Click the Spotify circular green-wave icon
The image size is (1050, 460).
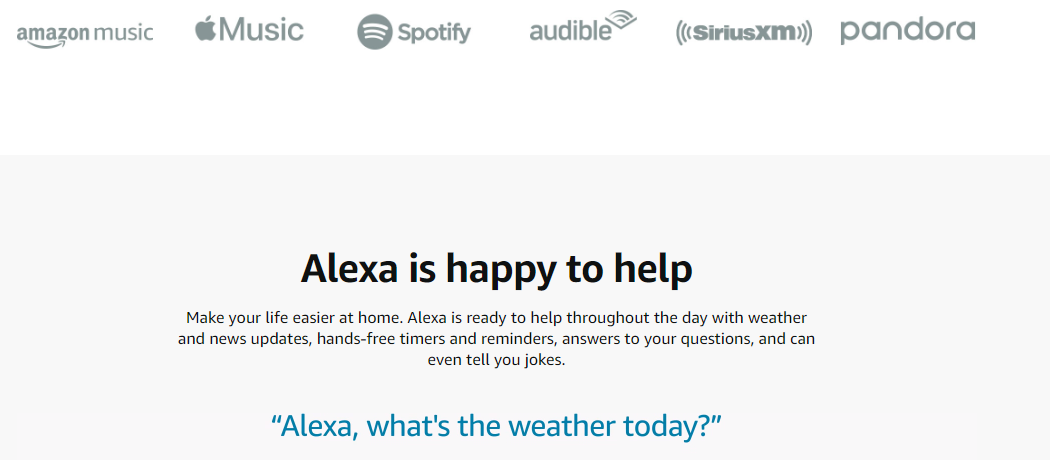375,32
